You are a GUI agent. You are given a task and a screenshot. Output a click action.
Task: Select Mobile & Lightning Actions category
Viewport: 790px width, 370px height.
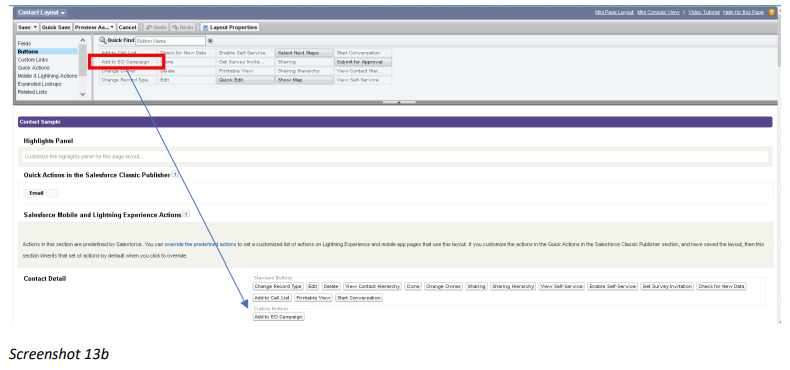pos(47,76)
